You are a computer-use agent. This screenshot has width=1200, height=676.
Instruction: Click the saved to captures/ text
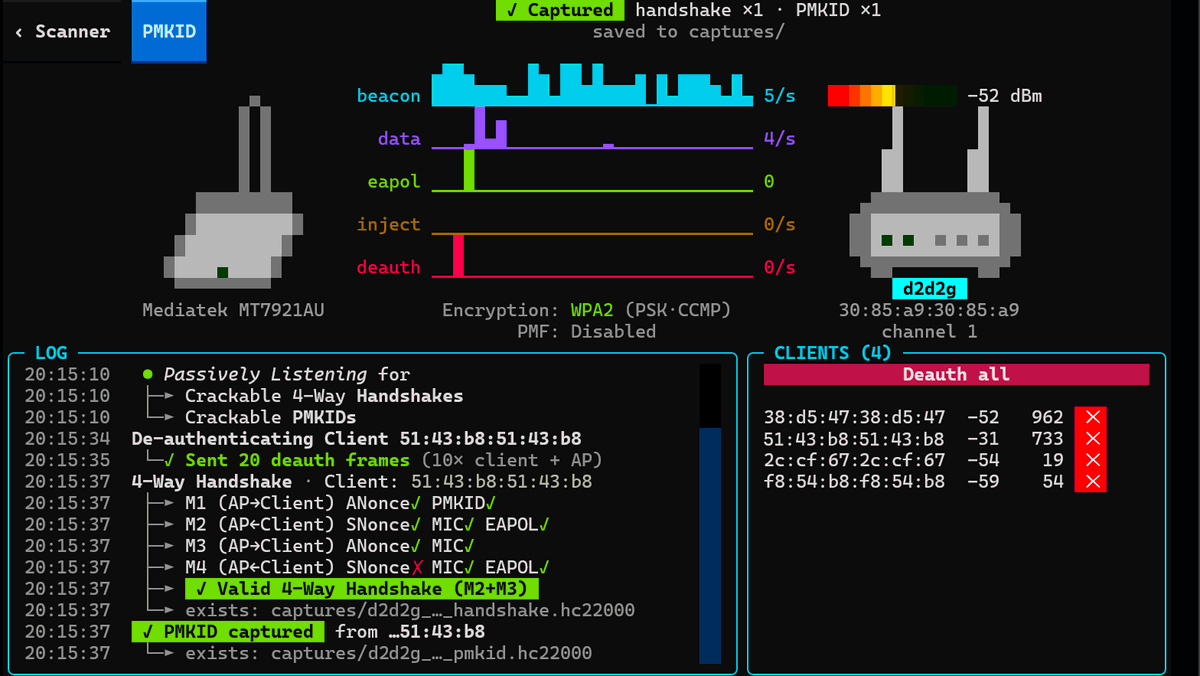(688, 32)
